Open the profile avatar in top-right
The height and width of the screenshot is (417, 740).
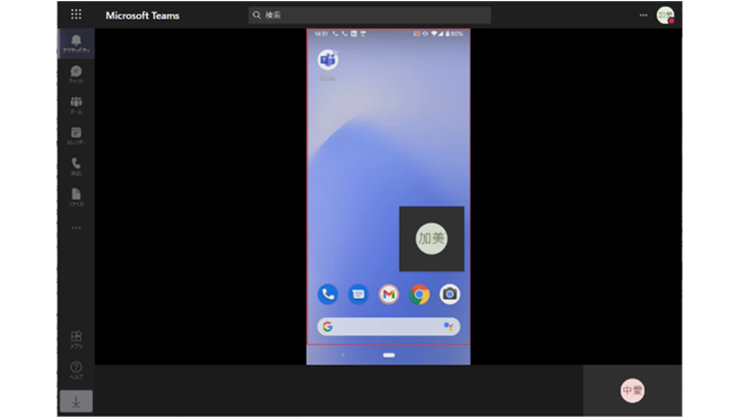(665, 15)
